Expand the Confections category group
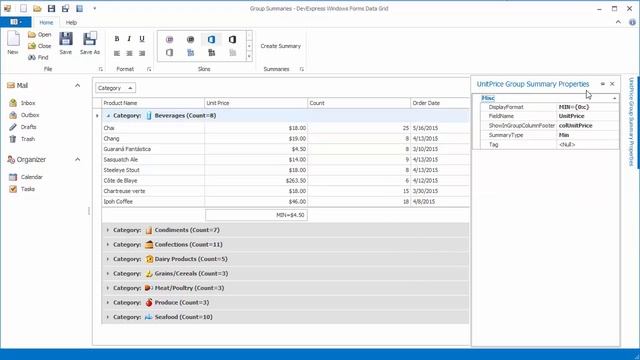 pyautogui.click(x=108, y=244)
